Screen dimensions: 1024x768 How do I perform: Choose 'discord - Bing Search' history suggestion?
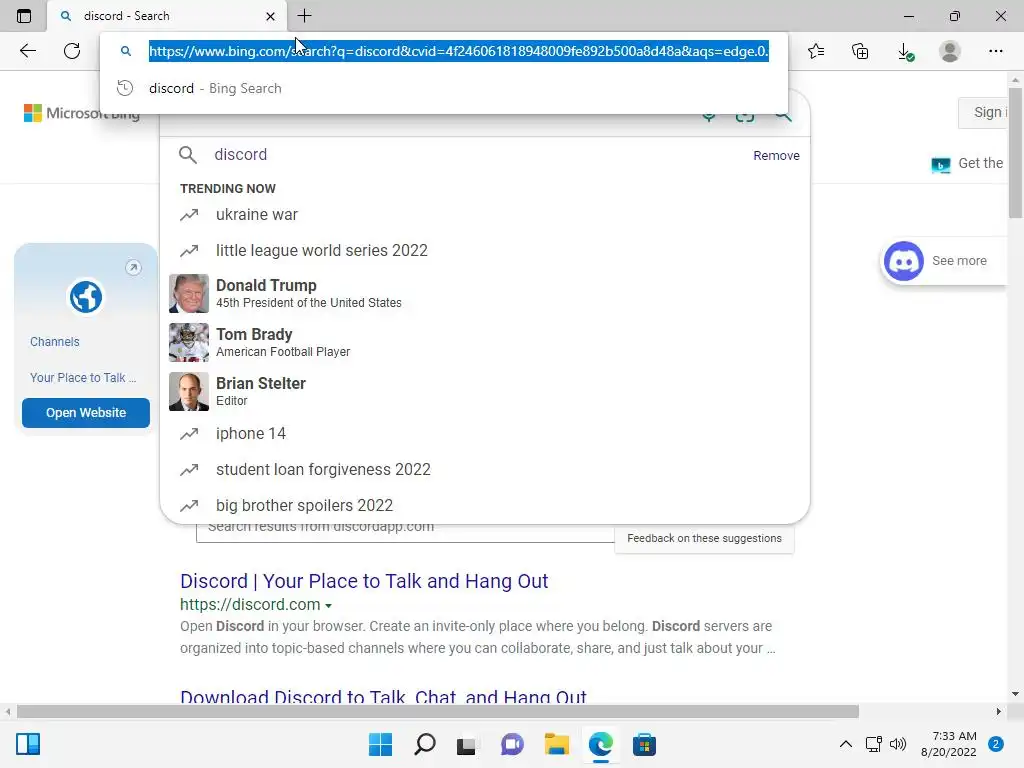pos(444,88)
